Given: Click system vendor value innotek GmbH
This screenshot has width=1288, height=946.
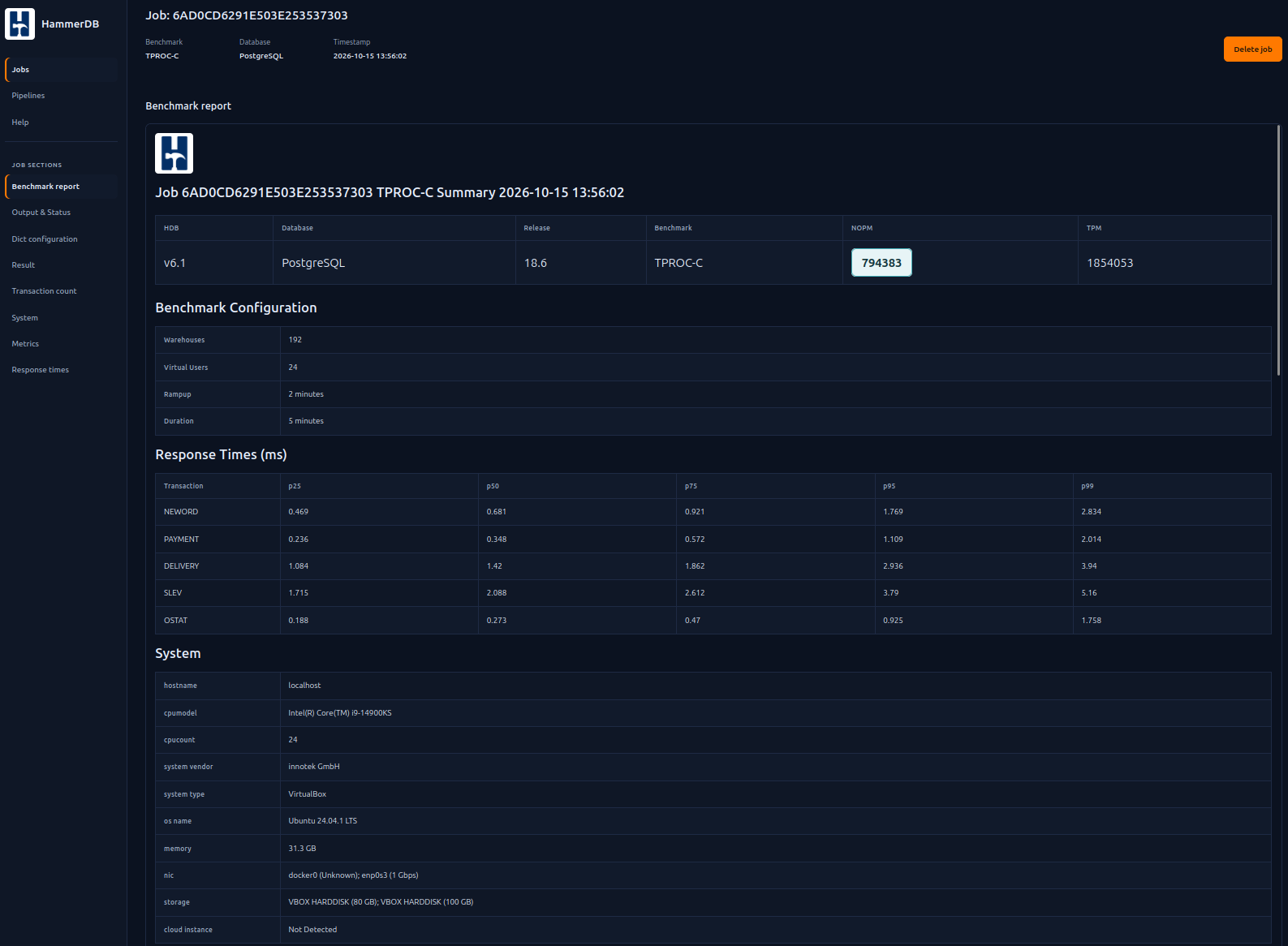Looking at the screenshot, I should pos(314,767).
